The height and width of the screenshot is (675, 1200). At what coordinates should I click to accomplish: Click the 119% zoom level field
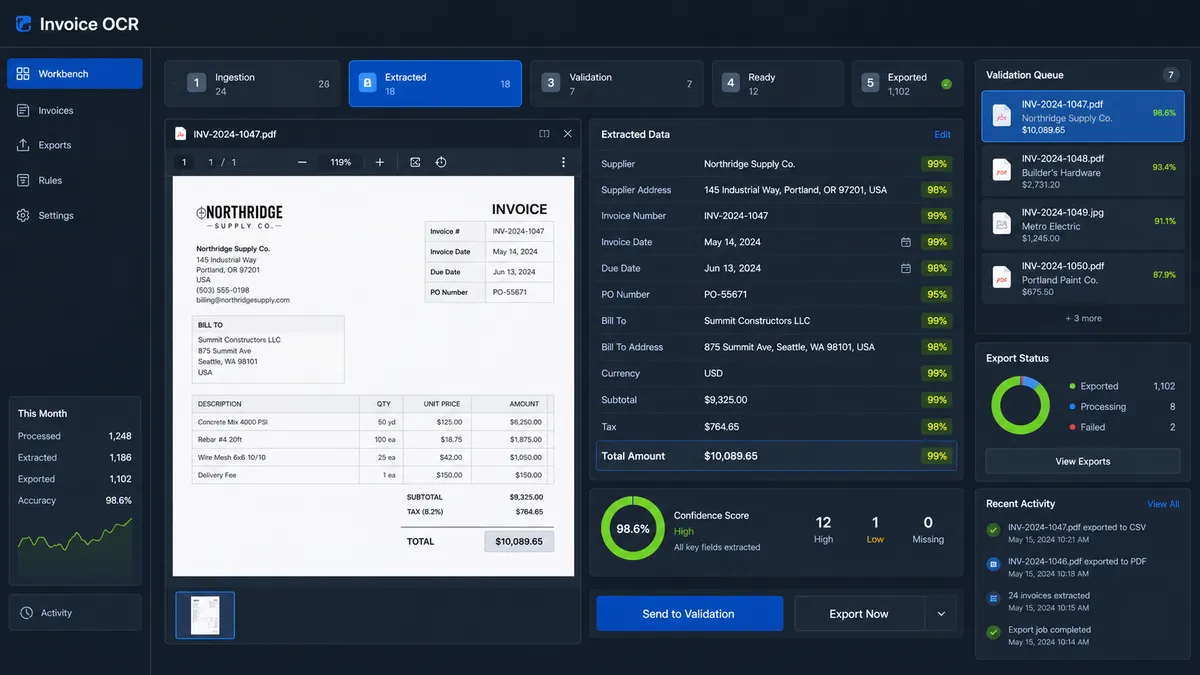pyautogui.click(x=341, y=162)
